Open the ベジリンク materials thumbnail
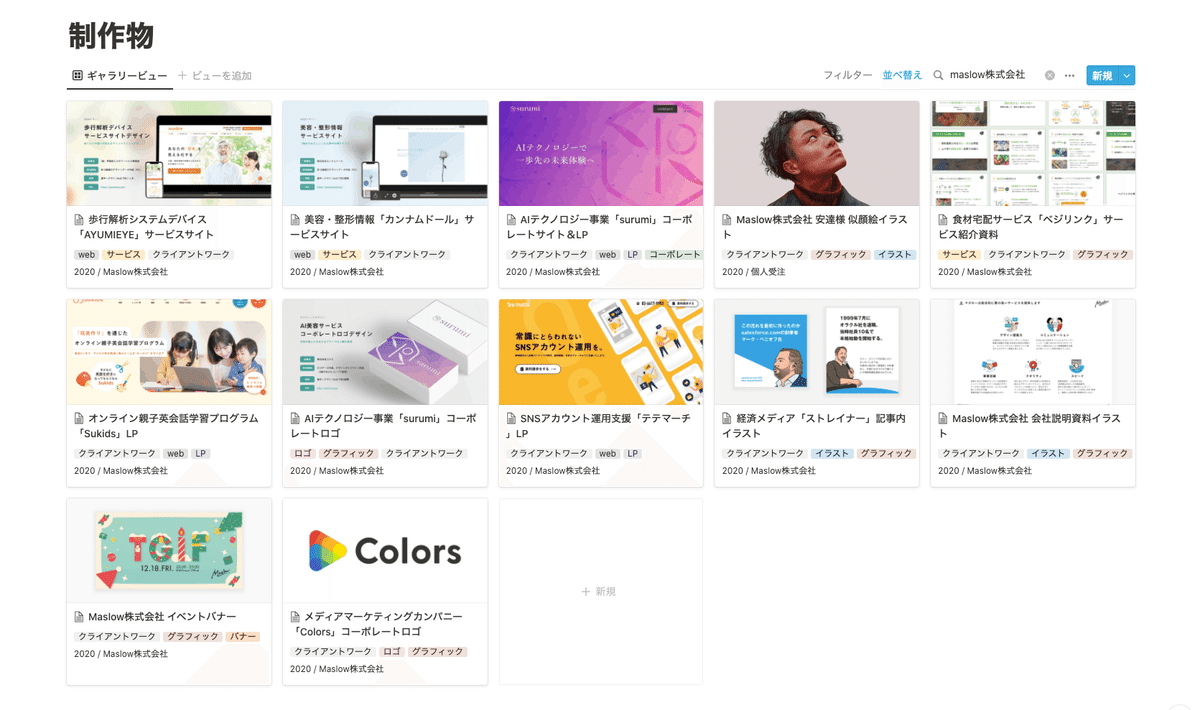 tap(1033, 153)
